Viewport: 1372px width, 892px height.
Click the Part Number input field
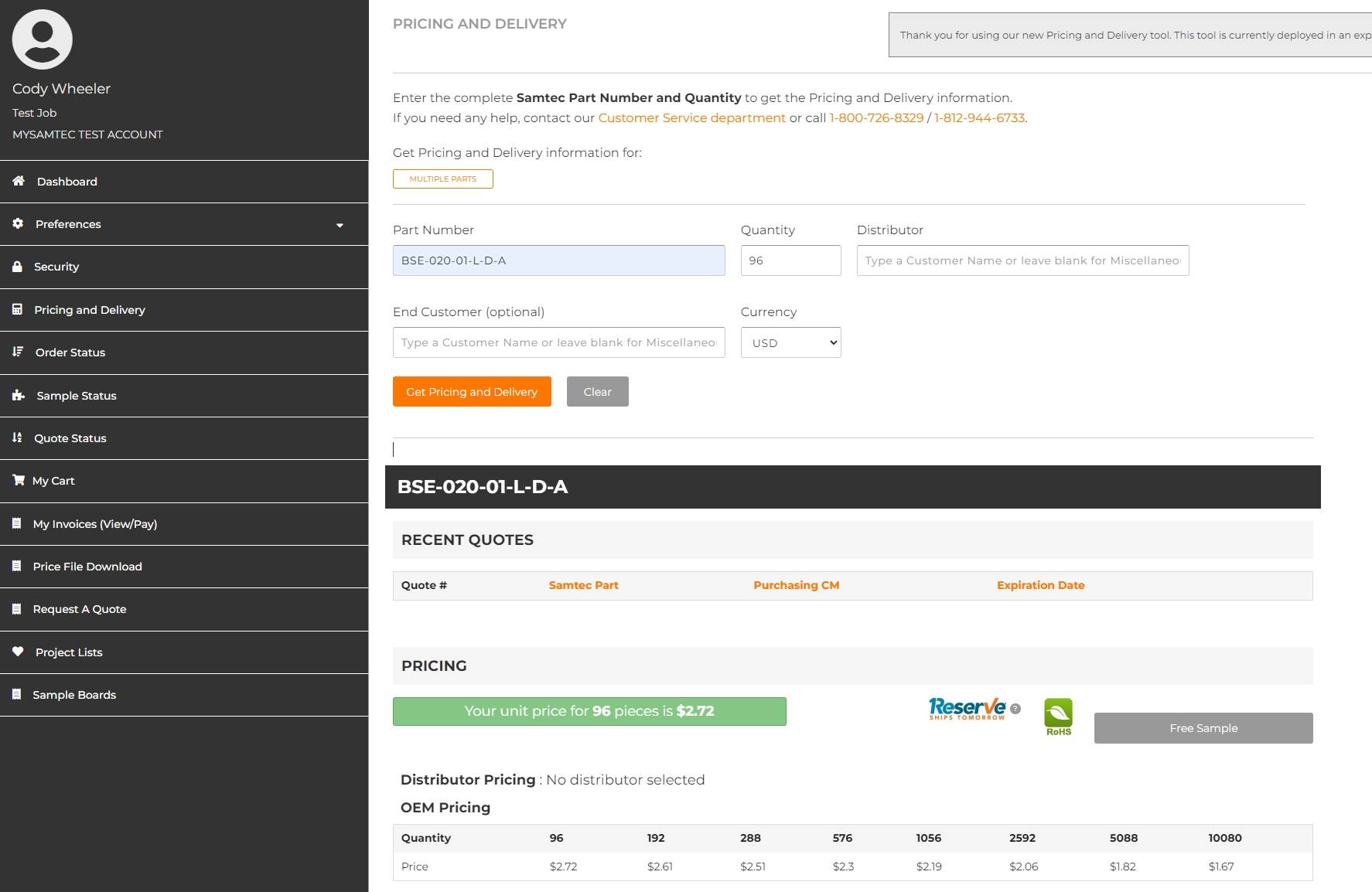558,260
